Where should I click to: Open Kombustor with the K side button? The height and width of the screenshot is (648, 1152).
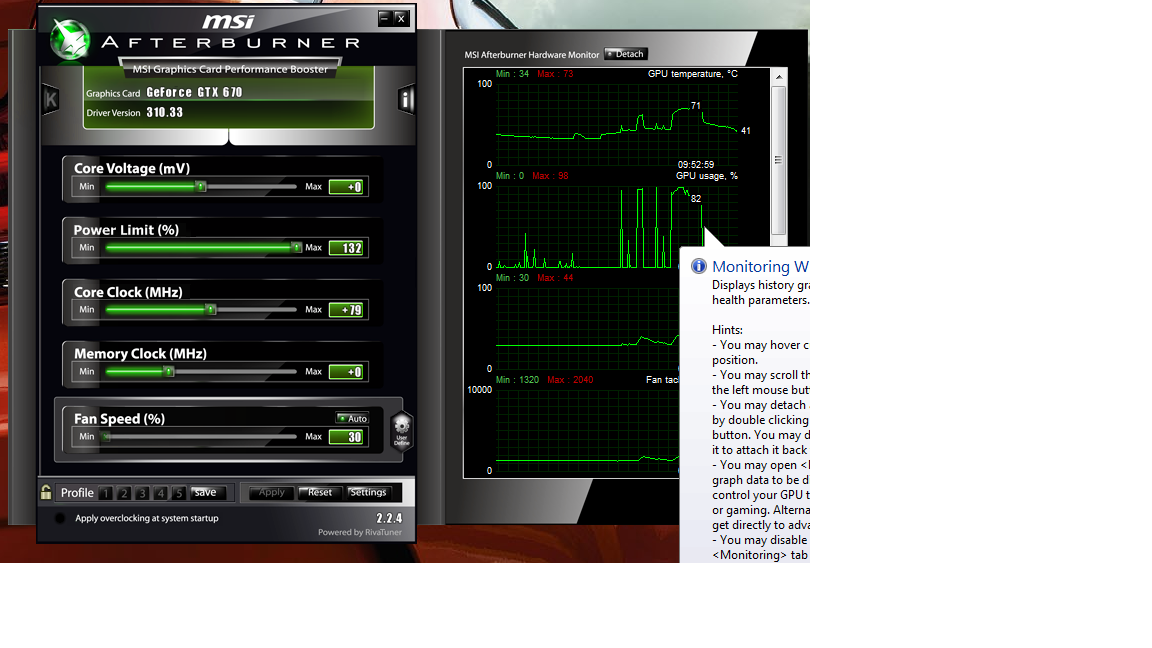[x=51, y=99]
